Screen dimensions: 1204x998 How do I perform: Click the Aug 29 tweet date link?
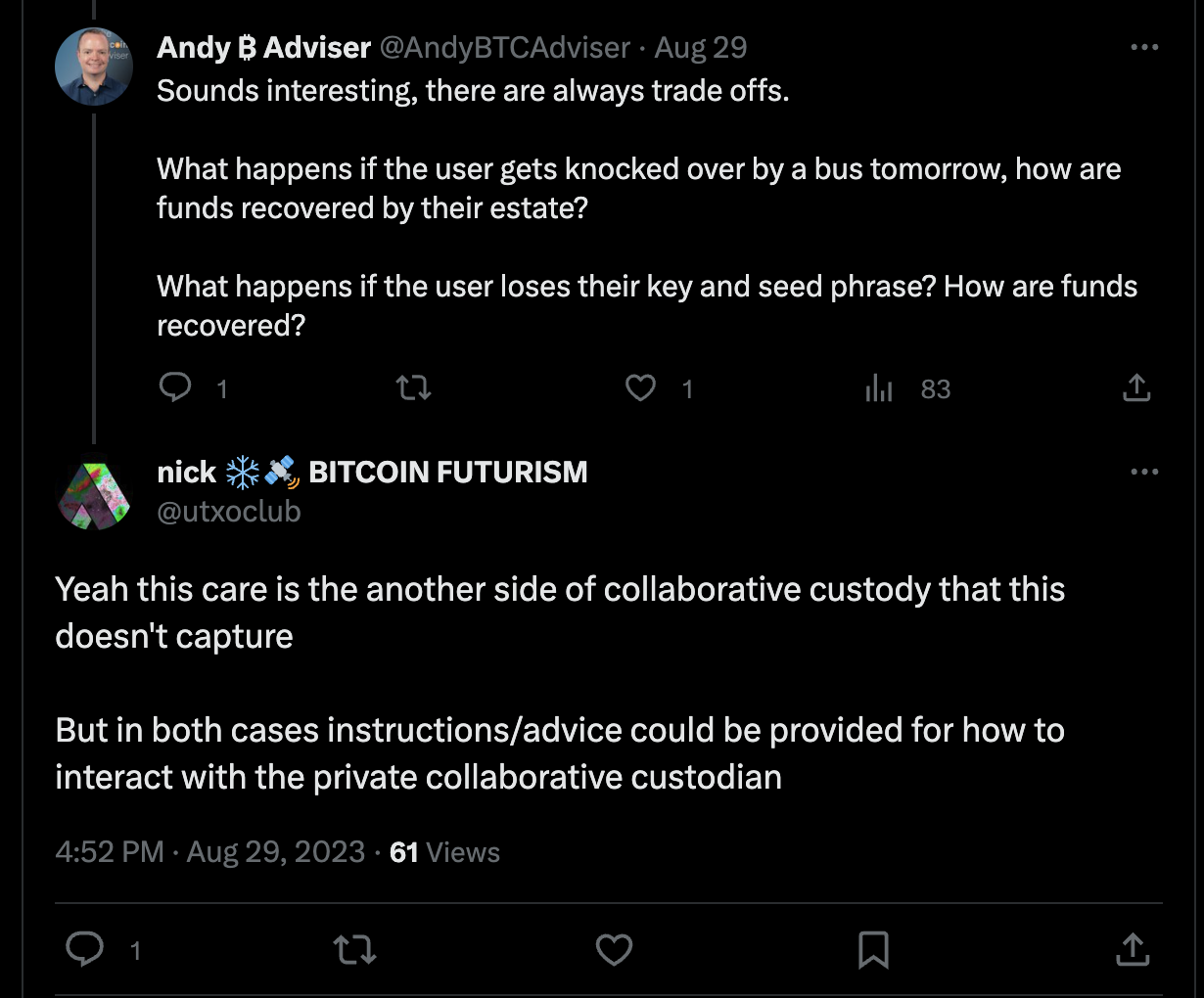pyautogui.click(x=700, y=47)
